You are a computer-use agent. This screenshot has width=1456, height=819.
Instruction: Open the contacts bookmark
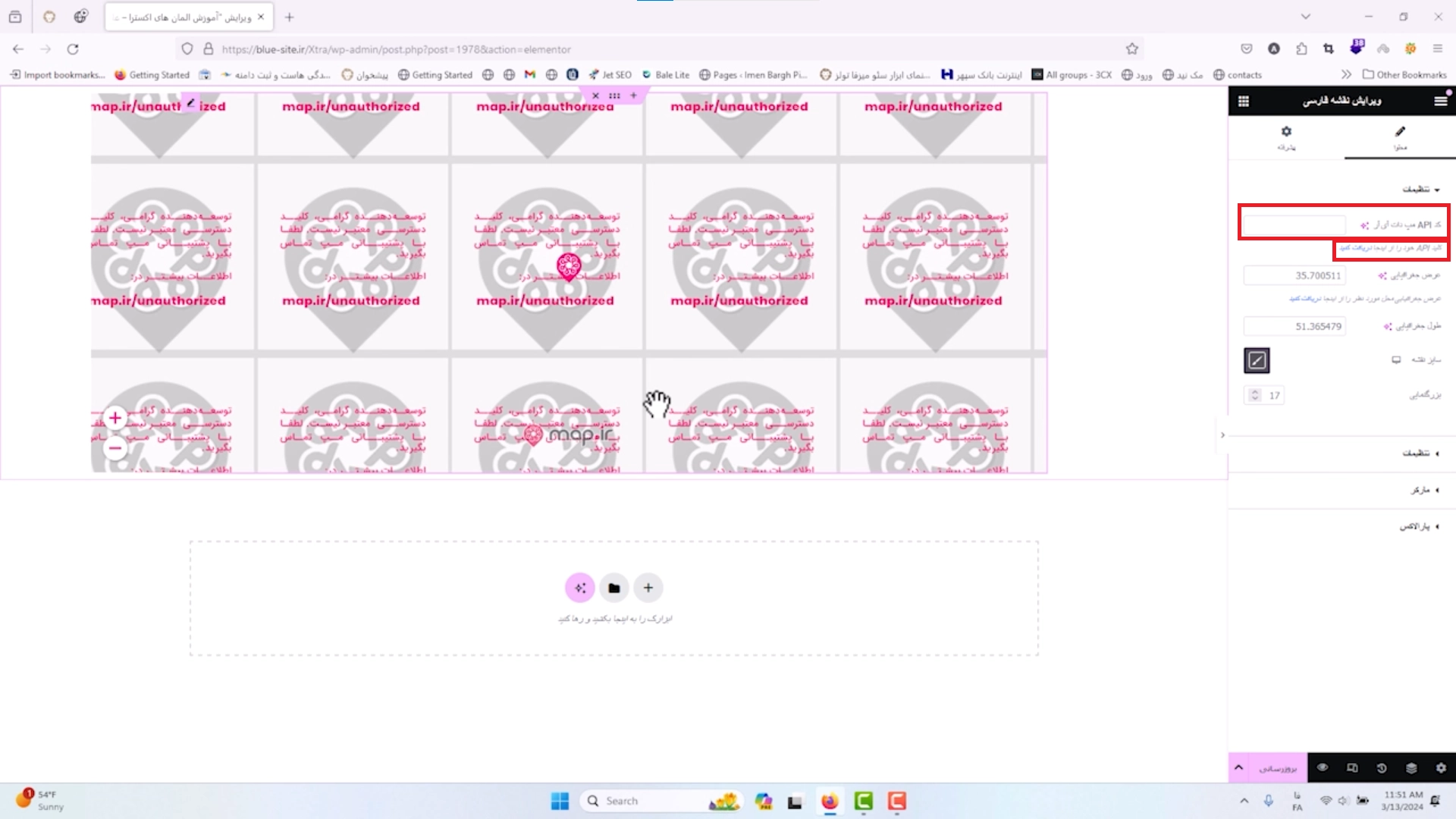coord(1238,75)
